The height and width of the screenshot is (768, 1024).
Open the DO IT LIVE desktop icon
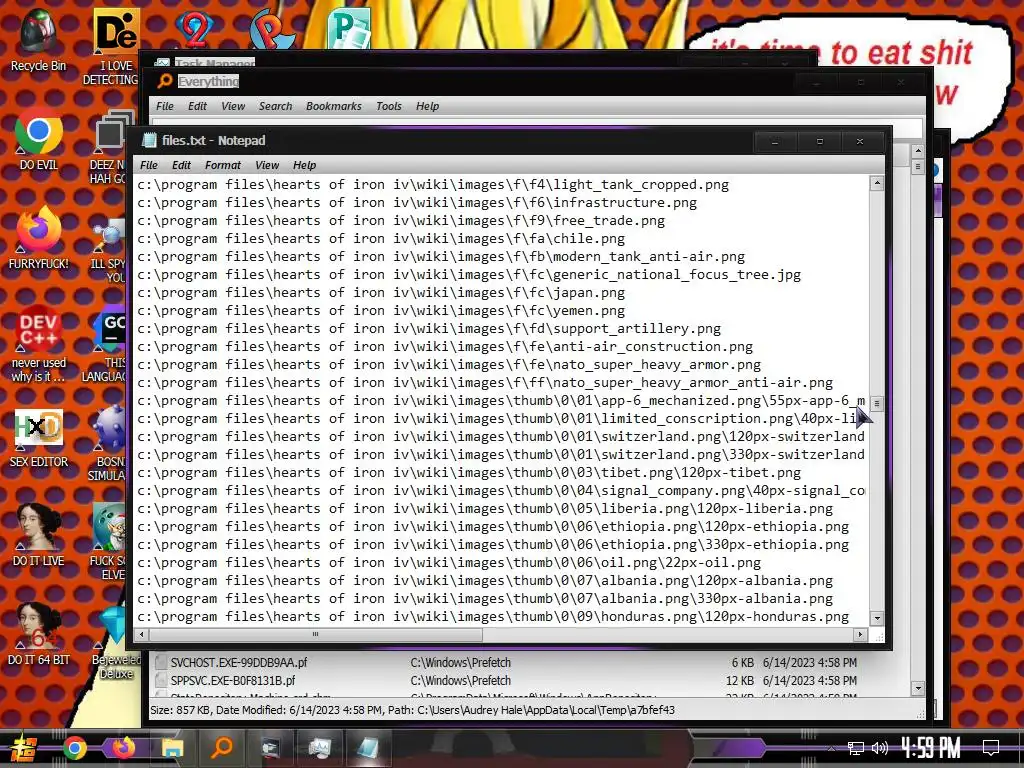coord(39,536)
